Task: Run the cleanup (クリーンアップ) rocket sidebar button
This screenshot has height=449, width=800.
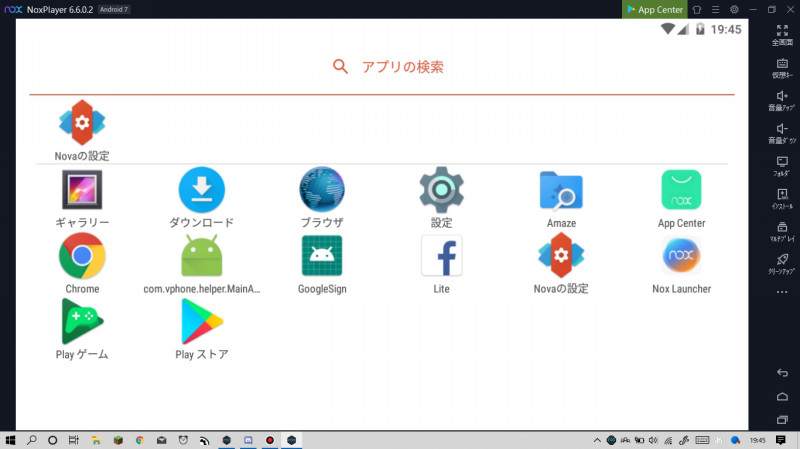Action: pos(782,264)
